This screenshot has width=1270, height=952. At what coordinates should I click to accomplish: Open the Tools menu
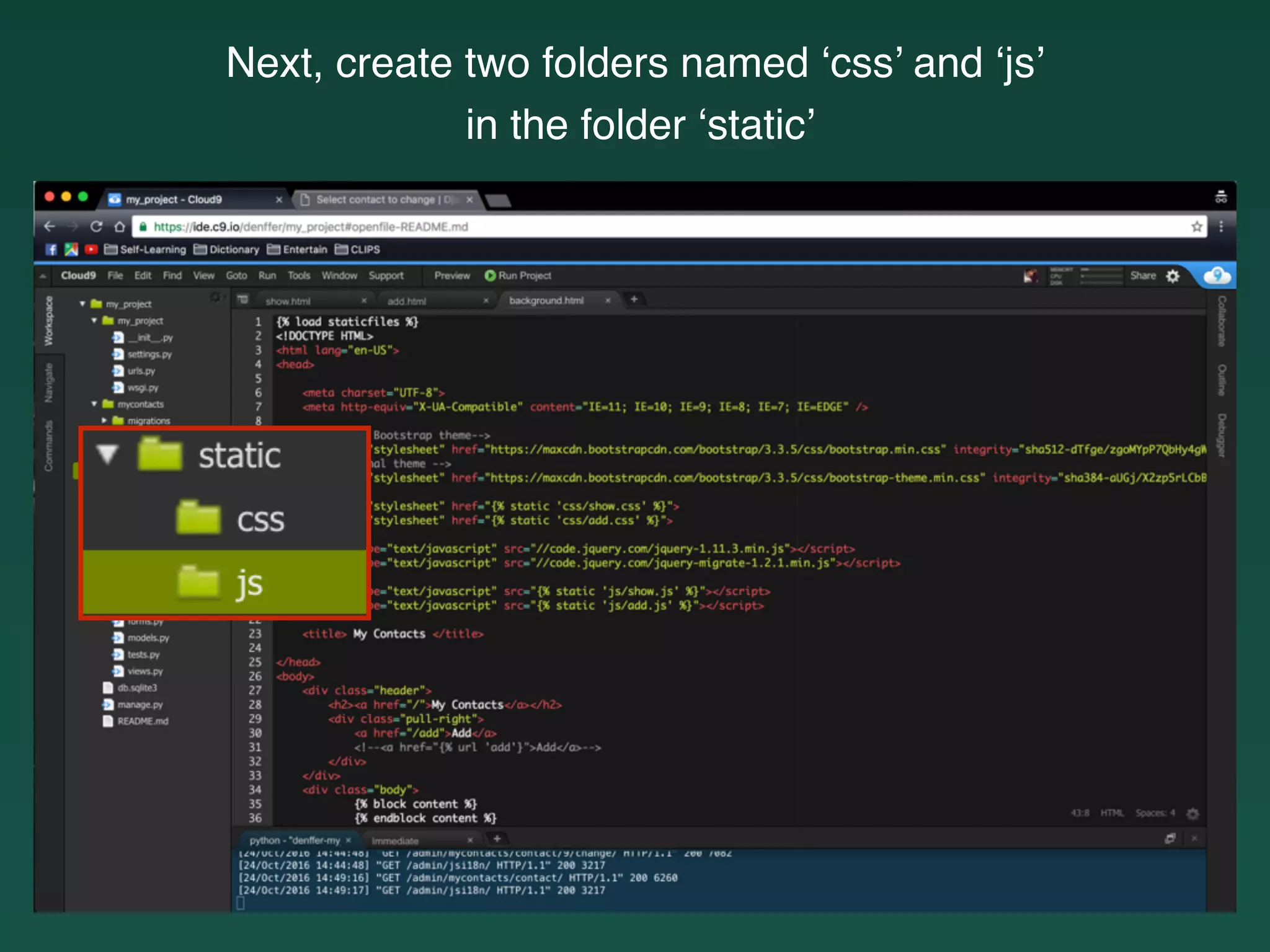(x=298, y=276)
